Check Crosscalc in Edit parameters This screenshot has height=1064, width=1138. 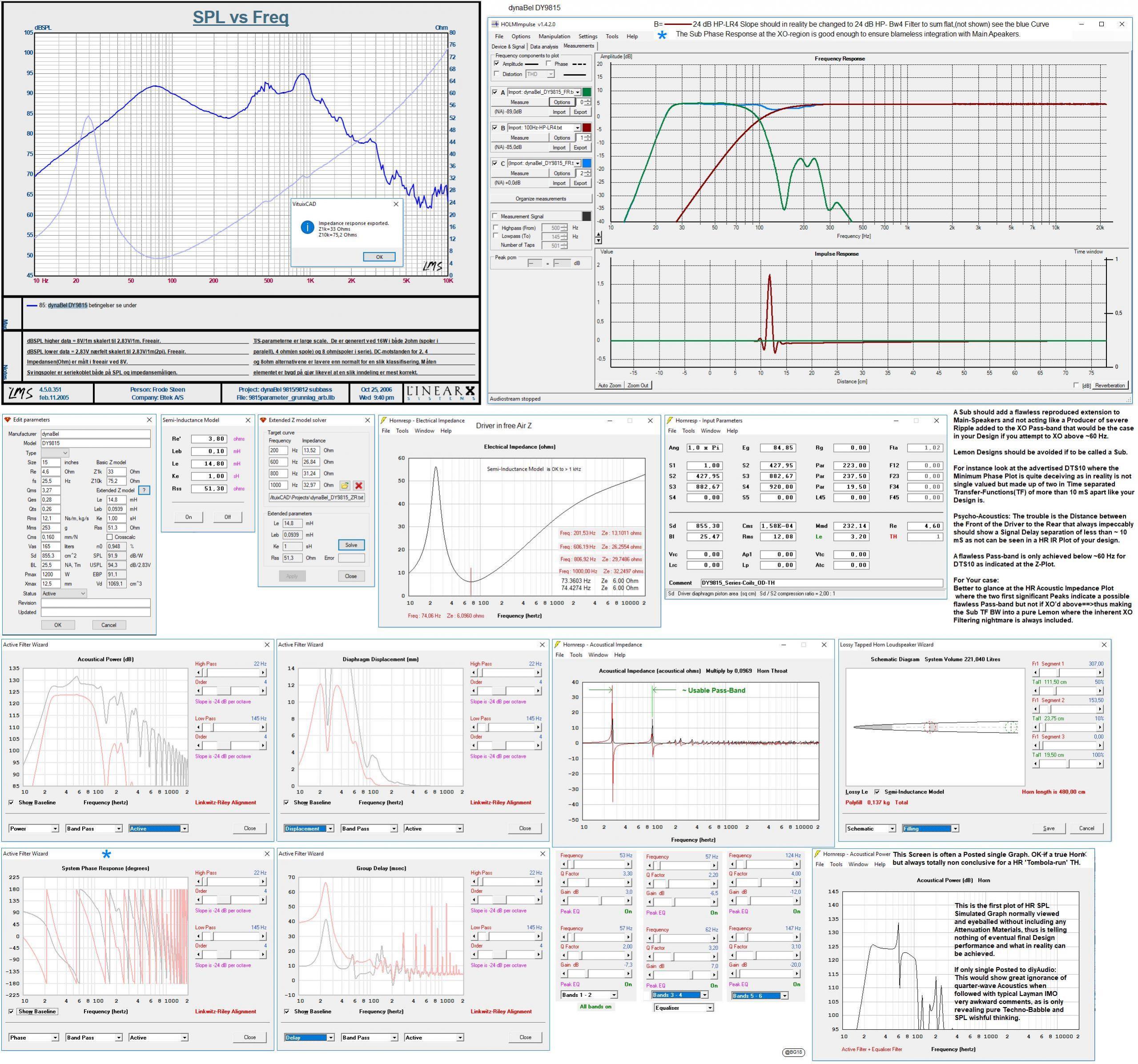(110, 536)
